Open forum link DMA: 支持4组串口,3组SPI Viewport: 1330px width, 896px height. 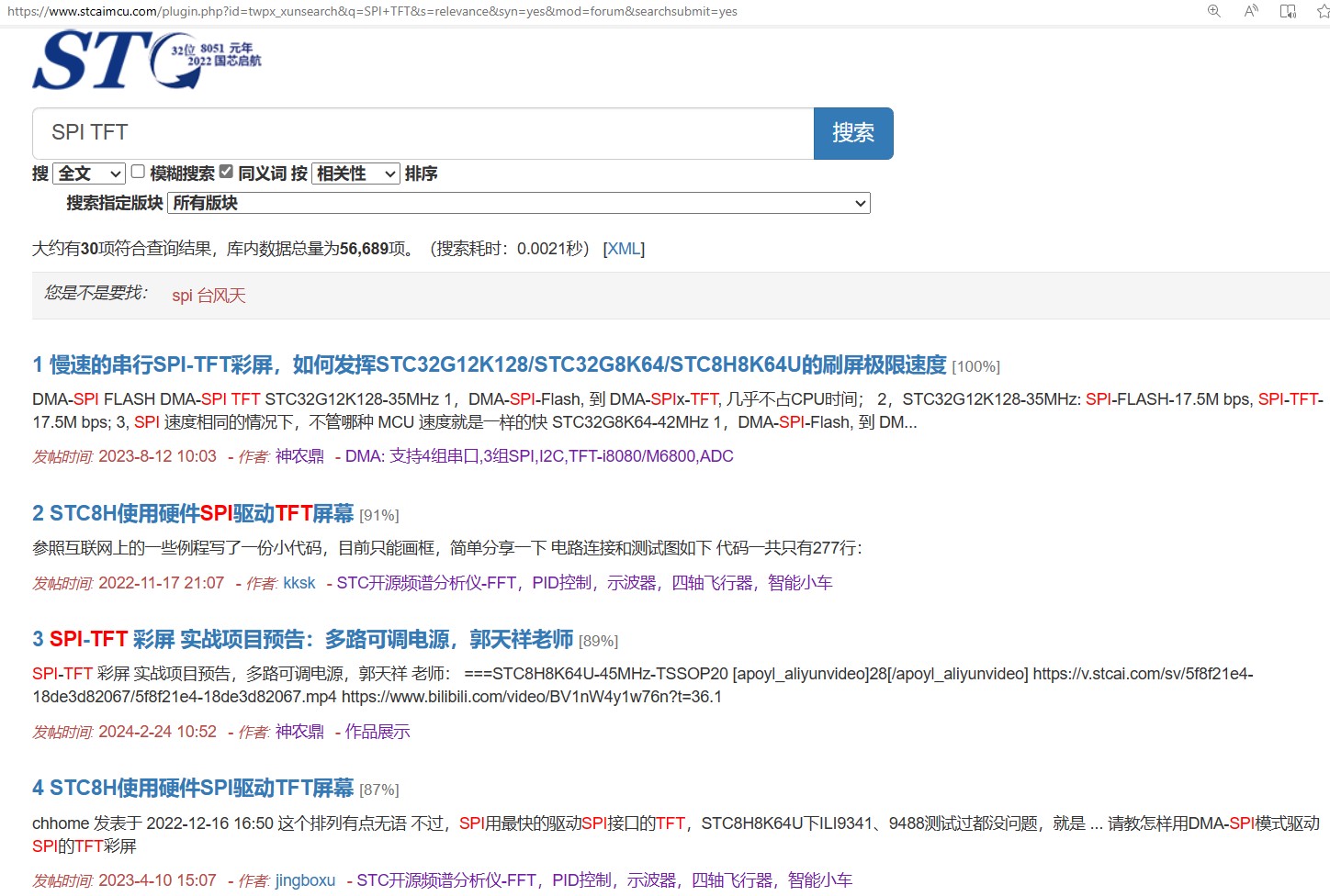[x=539, y=456]
